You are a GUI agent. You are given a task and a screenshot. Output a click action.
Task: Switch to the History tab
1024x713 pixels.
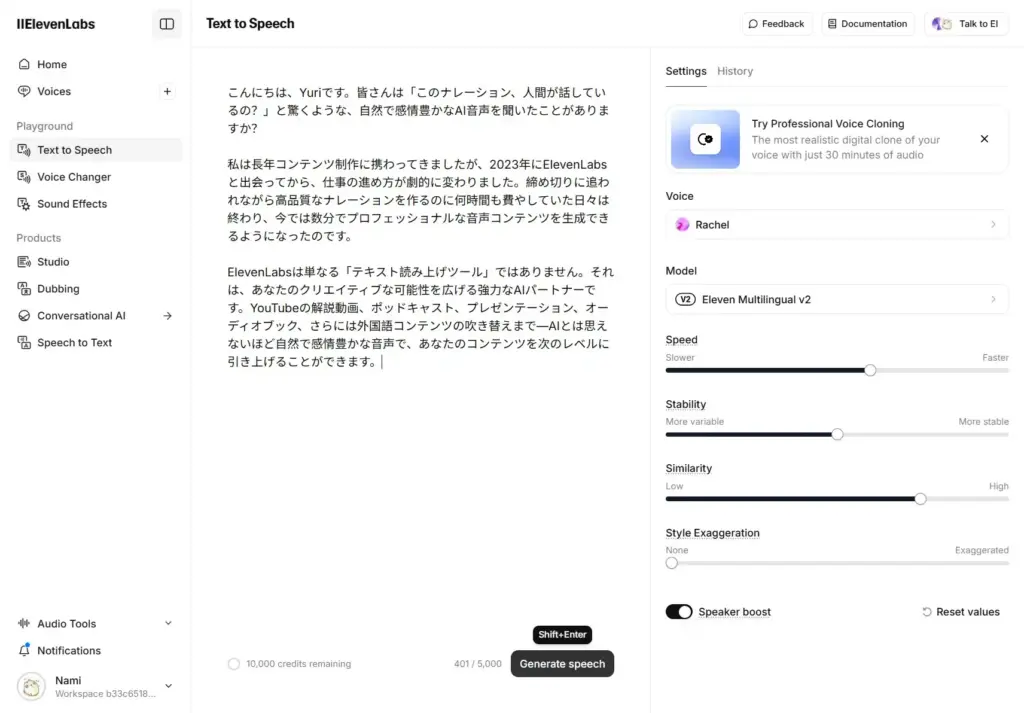point(735,71)
